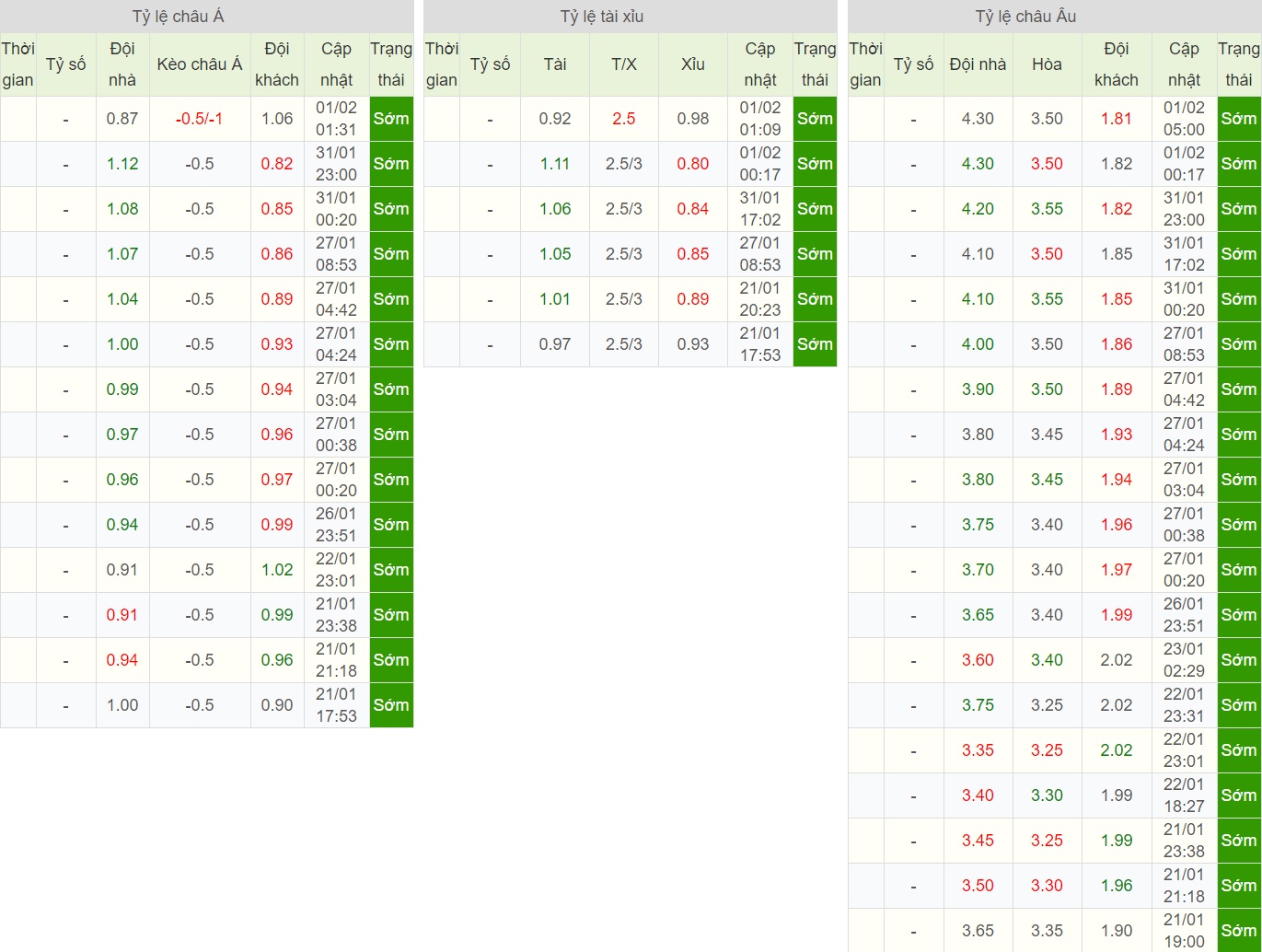Select the 01/02 01:31 update time
The height and width of the screenshot is (952, 1262).
(x=336, y=119)
